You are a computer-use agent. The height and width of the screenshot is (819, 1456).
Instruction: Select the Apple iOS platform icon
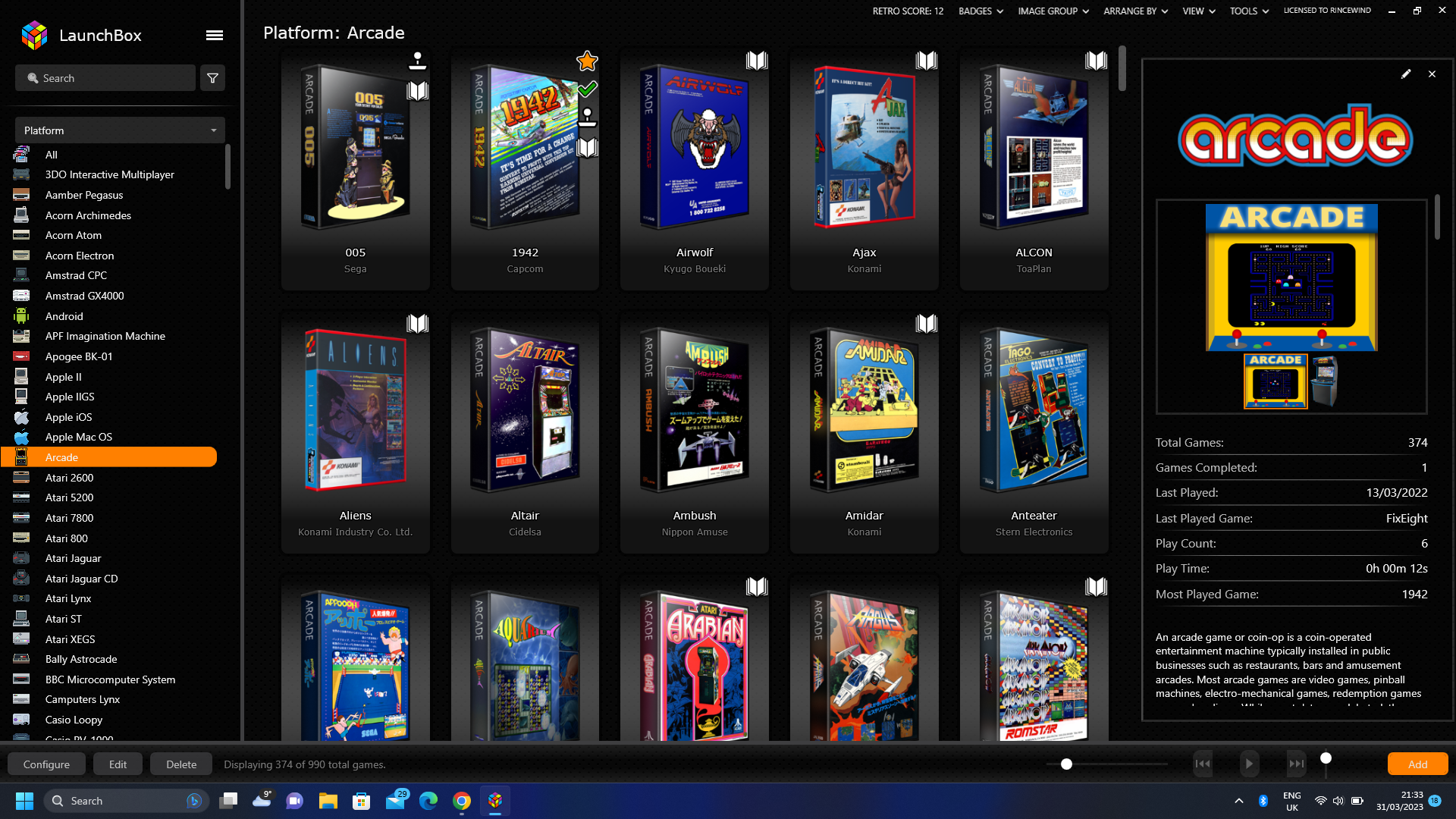pyautogui.click(x=21, y=417)
